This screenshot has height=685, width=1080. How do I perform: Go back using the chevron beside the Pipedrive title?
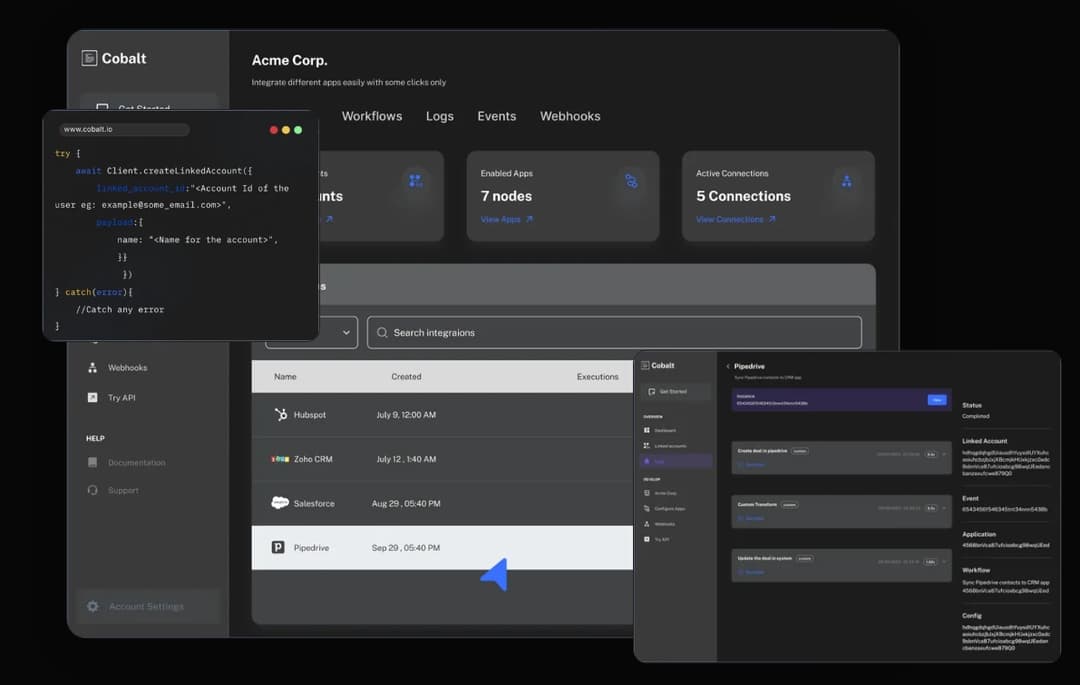pos(728,366)
